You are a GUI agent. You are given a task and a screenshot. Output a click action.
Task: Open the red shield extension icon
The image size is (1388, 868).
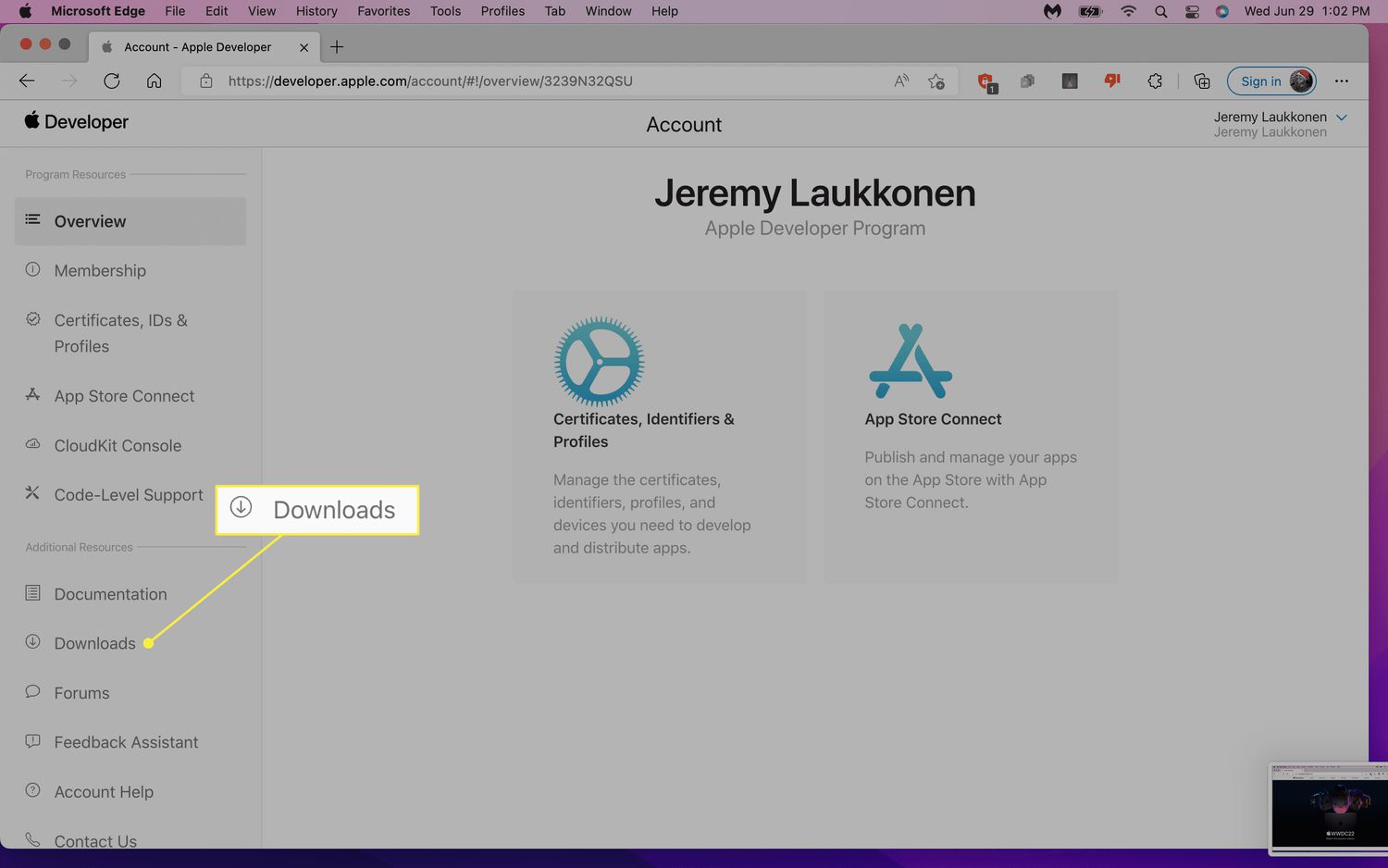(986, 82)
